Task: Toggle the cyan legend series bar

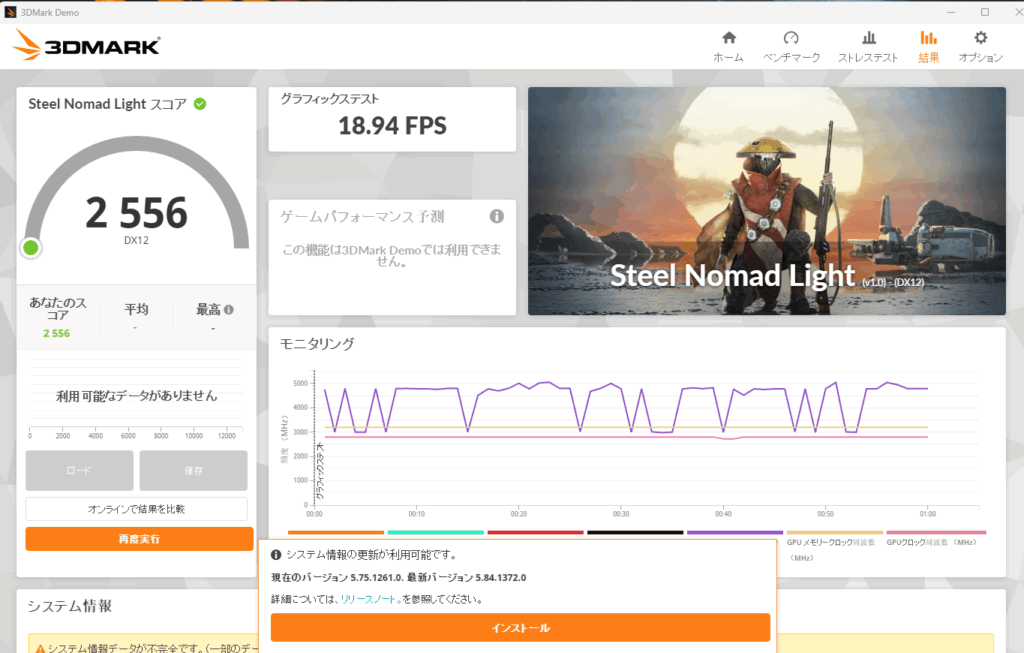Action: [436, 532]
